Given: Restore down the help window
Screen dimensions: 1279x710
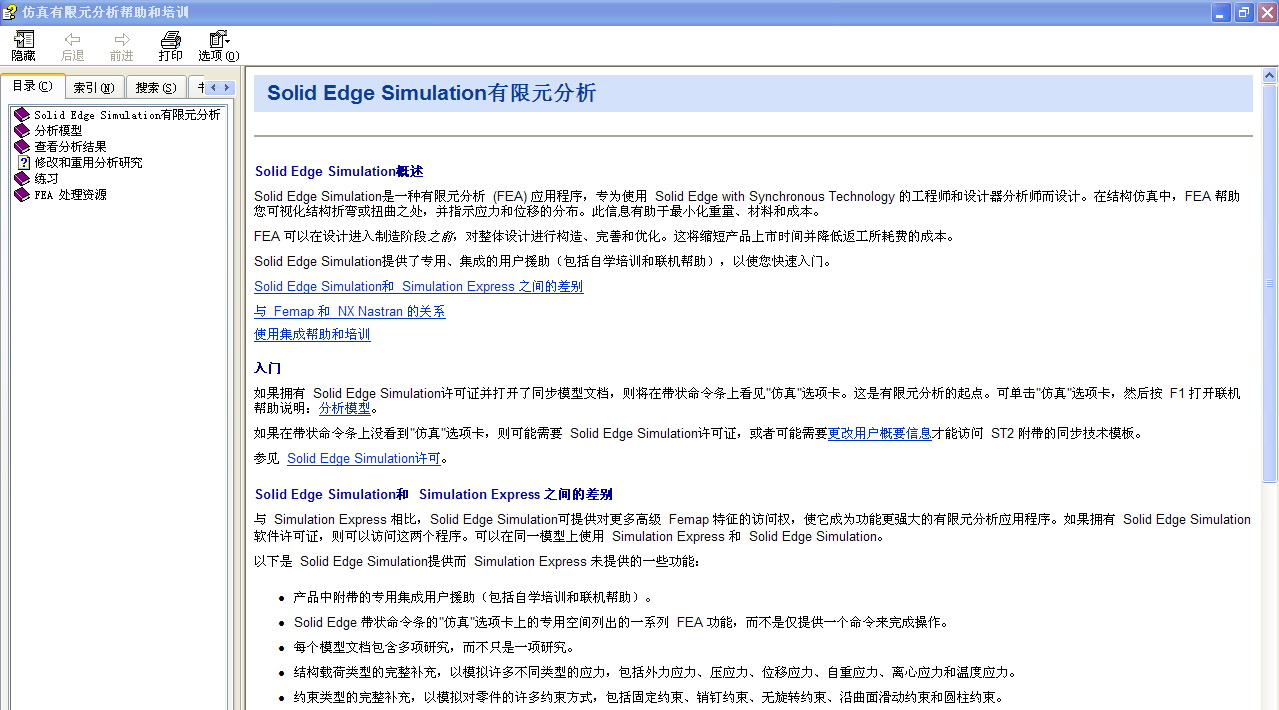Looking at the screenshot, I should pyautogui.click(x=1244, y=12).
